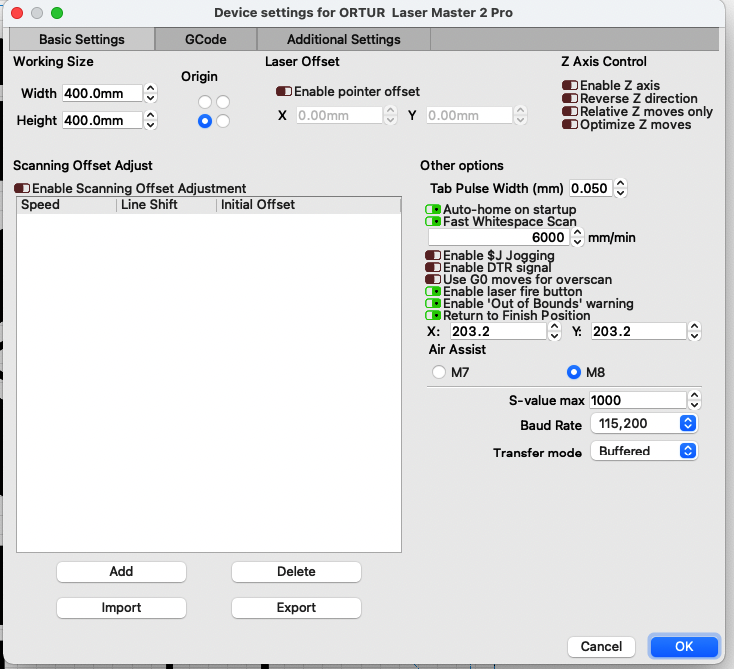This screenshot has height=669, width=734.
Task: Toggle Enable laser fire button
Action: coord(433,291)
